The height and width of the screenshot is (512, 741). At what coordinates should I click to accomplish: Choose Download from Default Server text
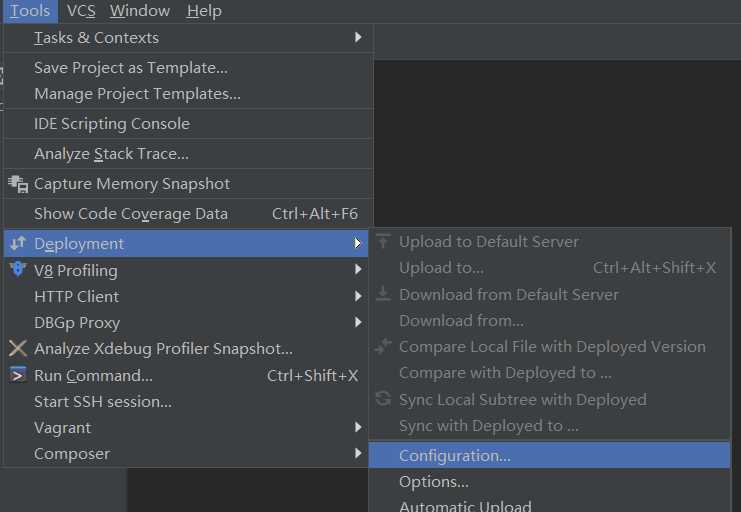[x=509, y=295]
